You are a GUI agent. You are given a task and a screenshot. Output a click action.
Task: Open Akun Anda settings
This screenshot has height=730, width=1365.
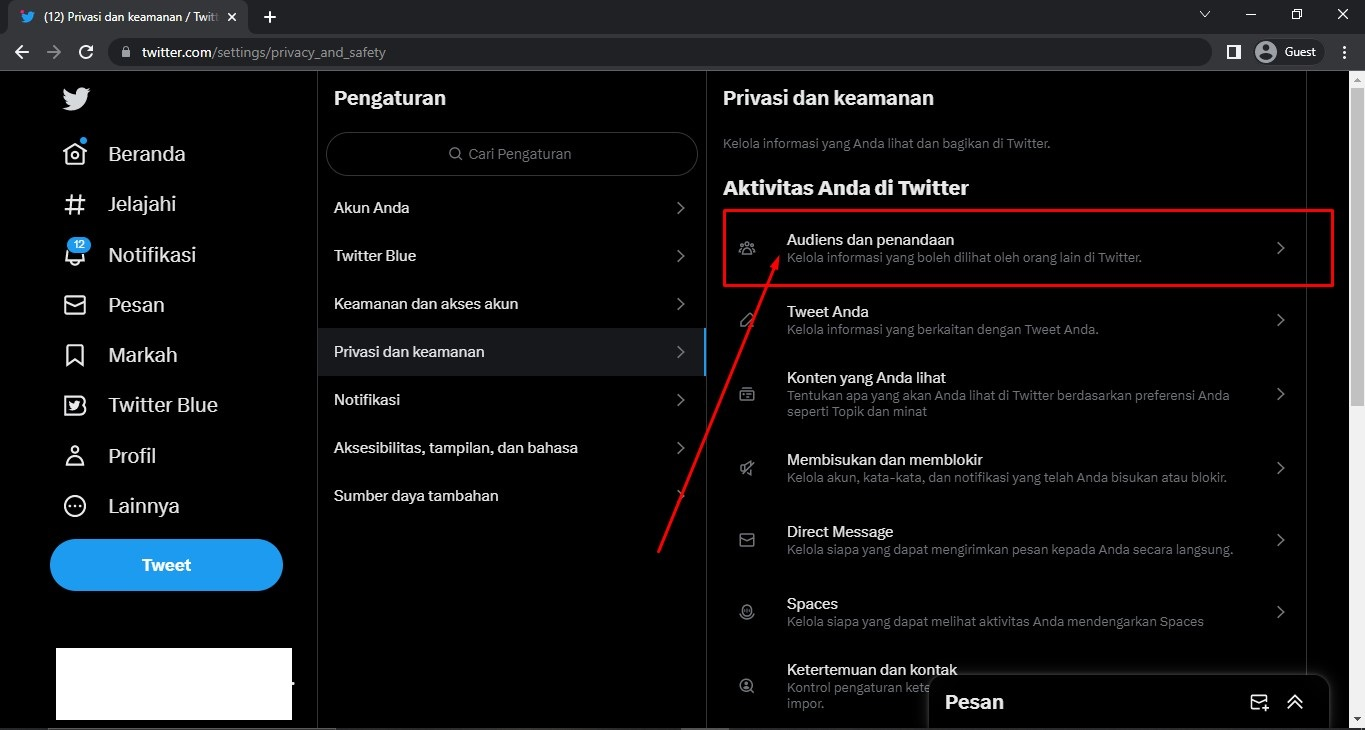(x=512, y=208)
